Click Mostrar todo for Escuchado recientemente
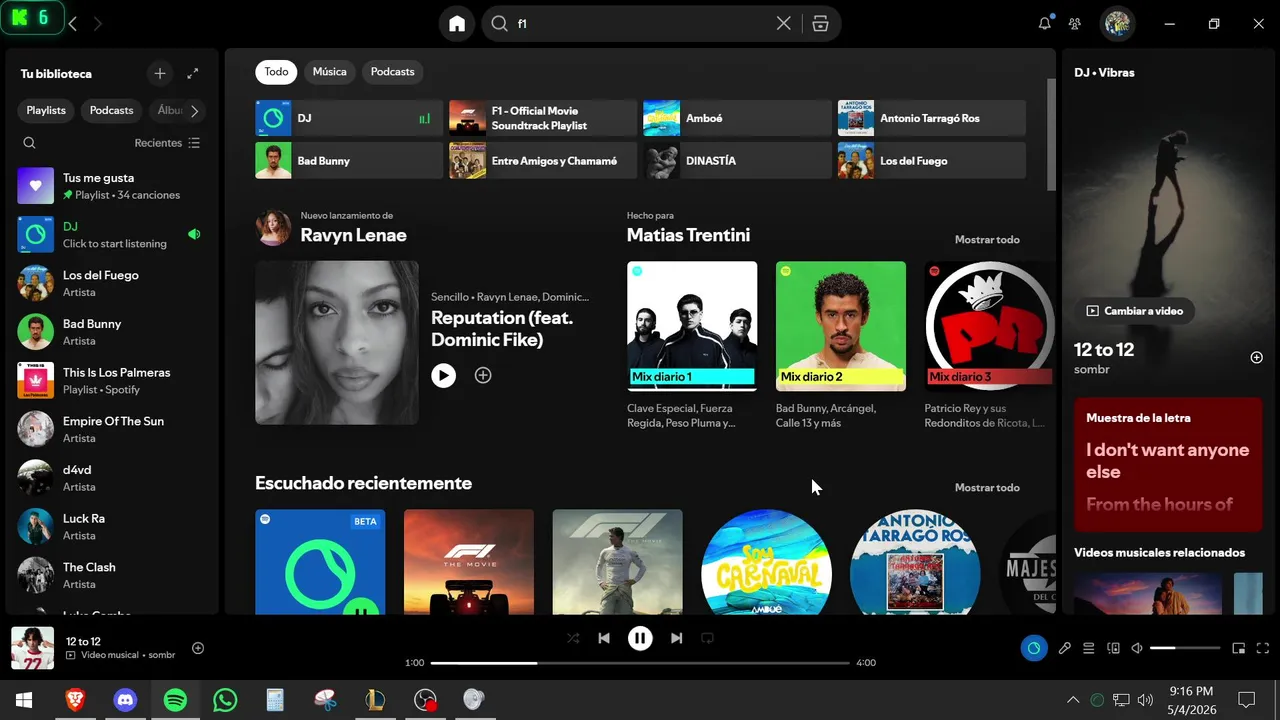The height and width of the screenshot is (720, 1280). click(x=987, y=488)
